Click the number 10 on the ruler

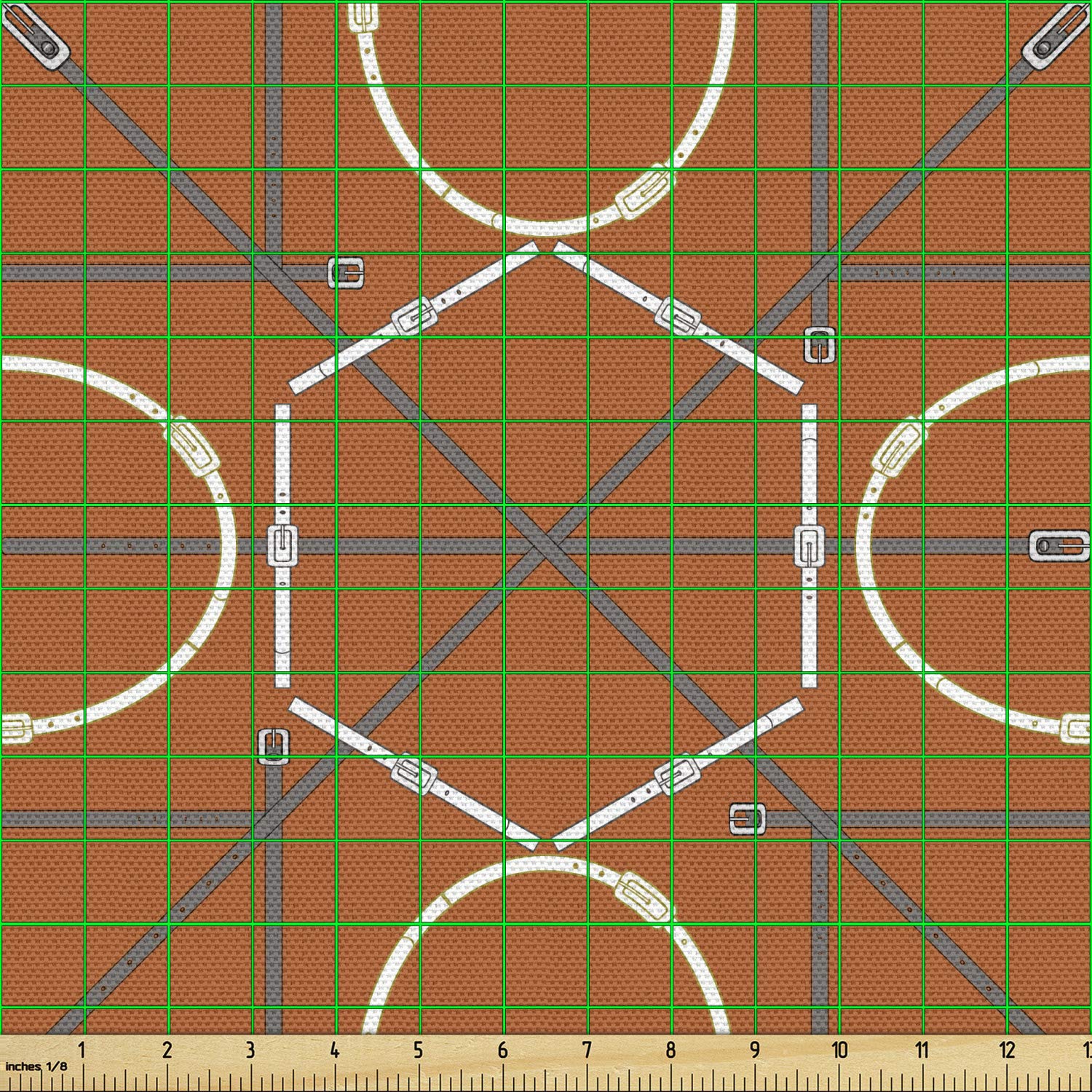tap(839, 1051)
